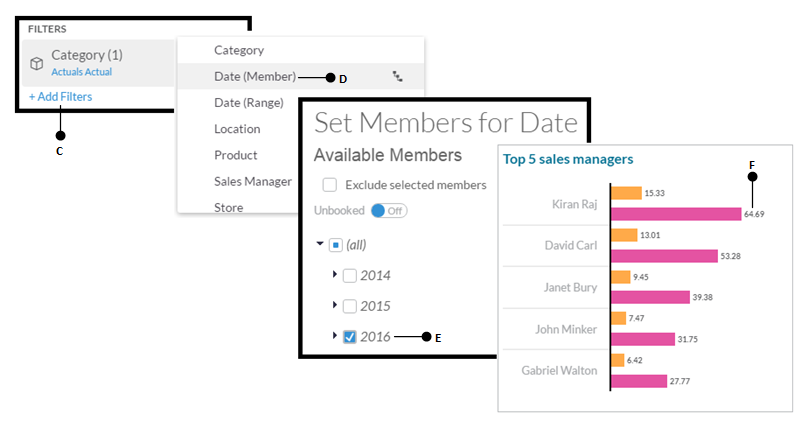Expand the 2016 year node
Viewport: 811px width, 429px height.
click(x=335, y=335)
